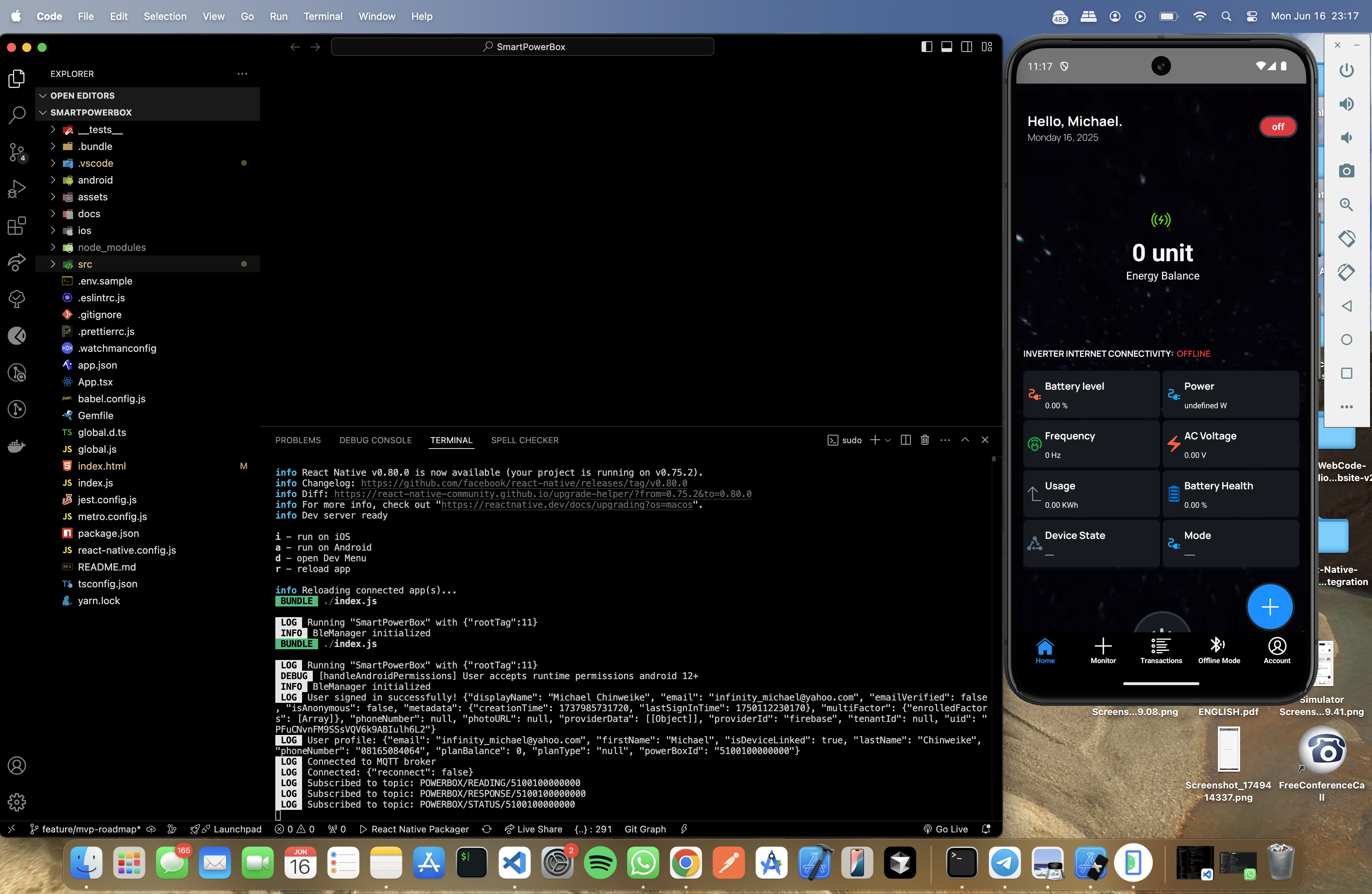The image size is (1372, 894).
Task: Kill terminal with the trash icon
Action: (925, 440)
